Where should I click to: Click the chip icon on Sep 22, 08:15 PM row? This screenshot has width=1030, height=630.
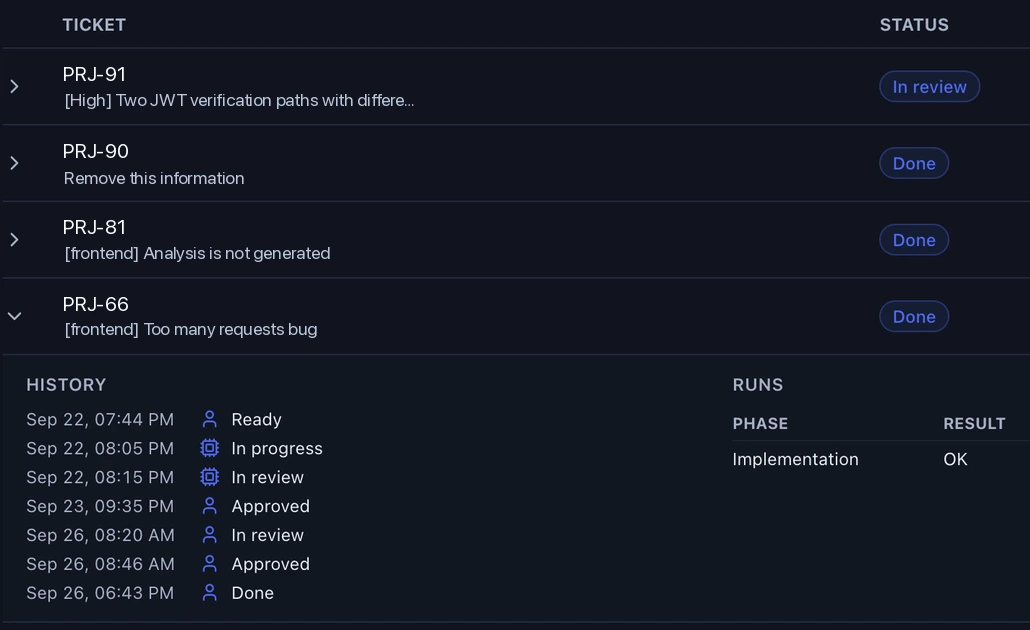(210, 477)
